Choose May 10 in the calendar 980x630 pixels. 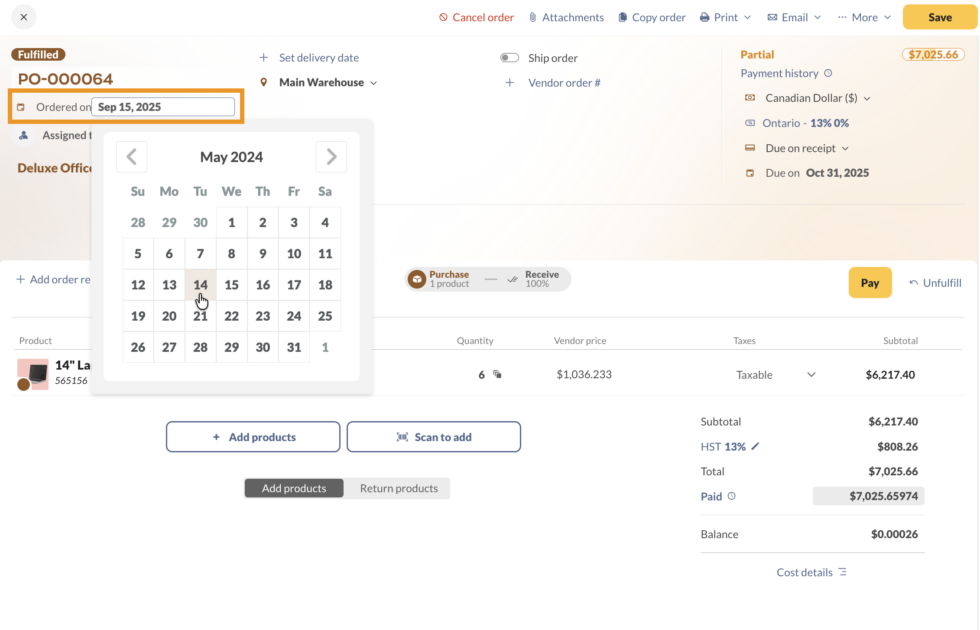294,254
